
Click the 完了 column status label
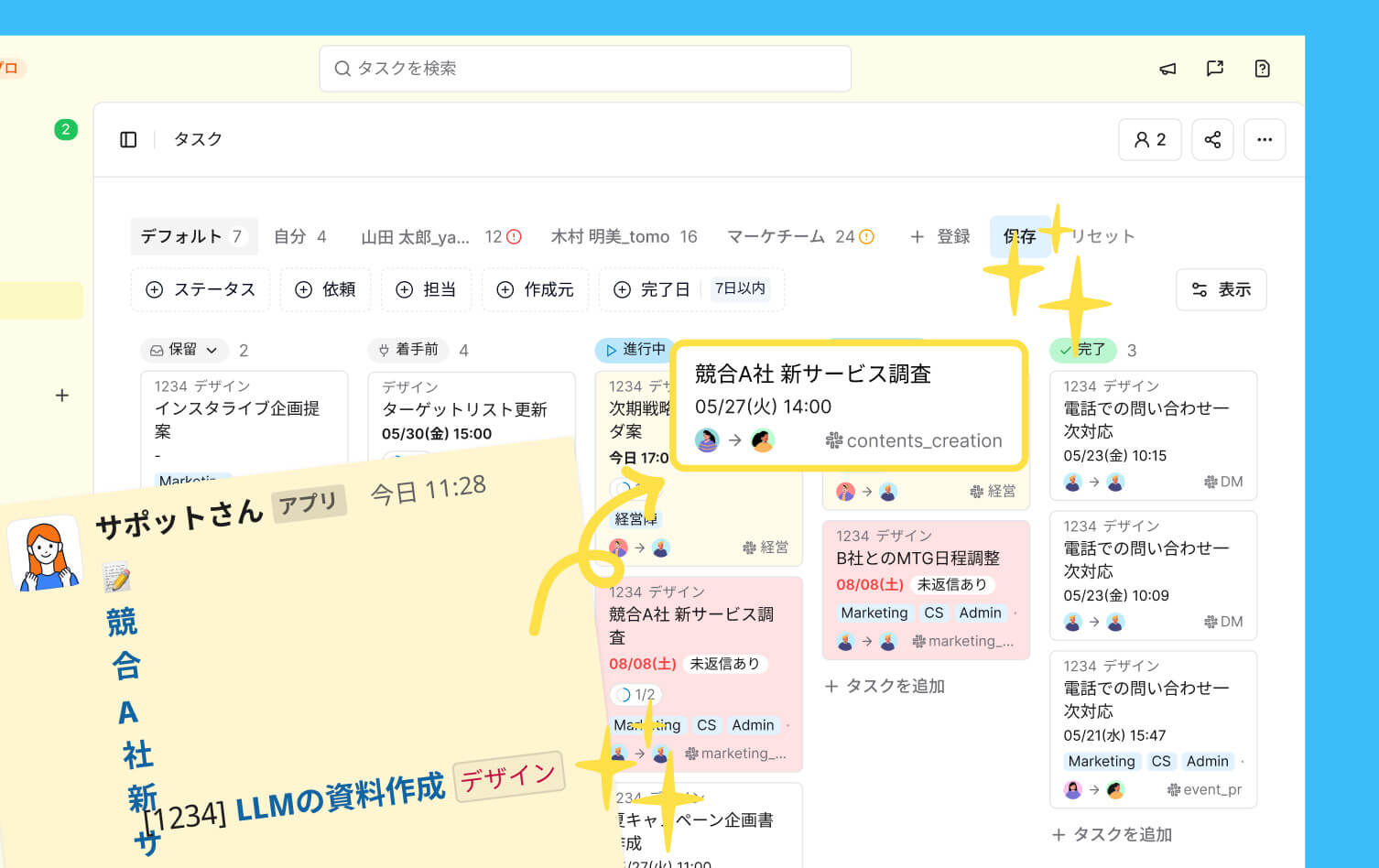(x=1082, y=350)
